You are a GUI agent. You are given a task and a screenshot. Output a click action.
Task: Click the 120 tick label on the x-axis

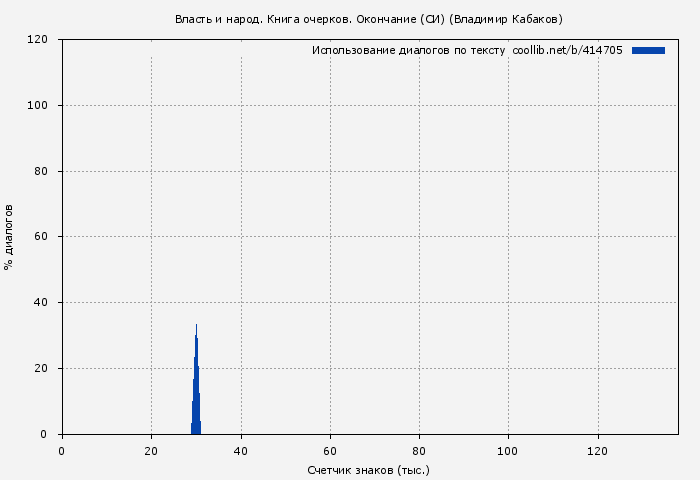coord(598,451)
